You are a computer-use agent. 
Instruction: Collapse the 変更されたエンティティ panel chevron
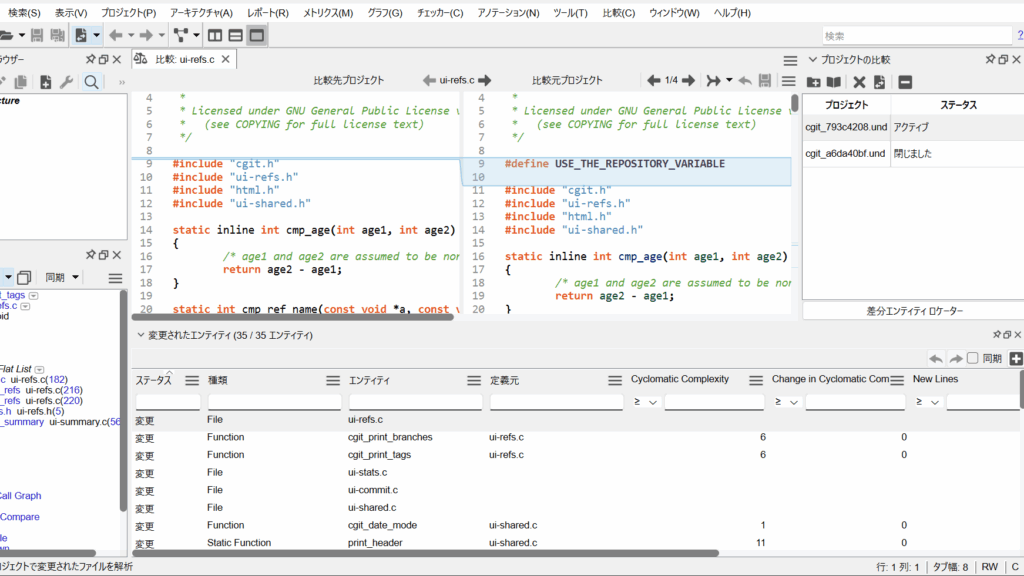pyautogui.click(x=140, y=335)
